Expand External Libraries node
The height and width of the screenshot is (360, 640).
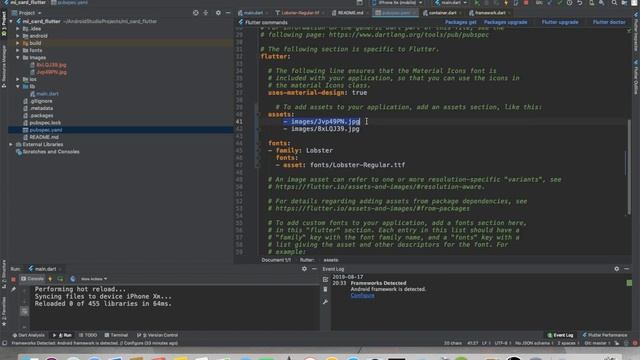[x=11, y=144]
